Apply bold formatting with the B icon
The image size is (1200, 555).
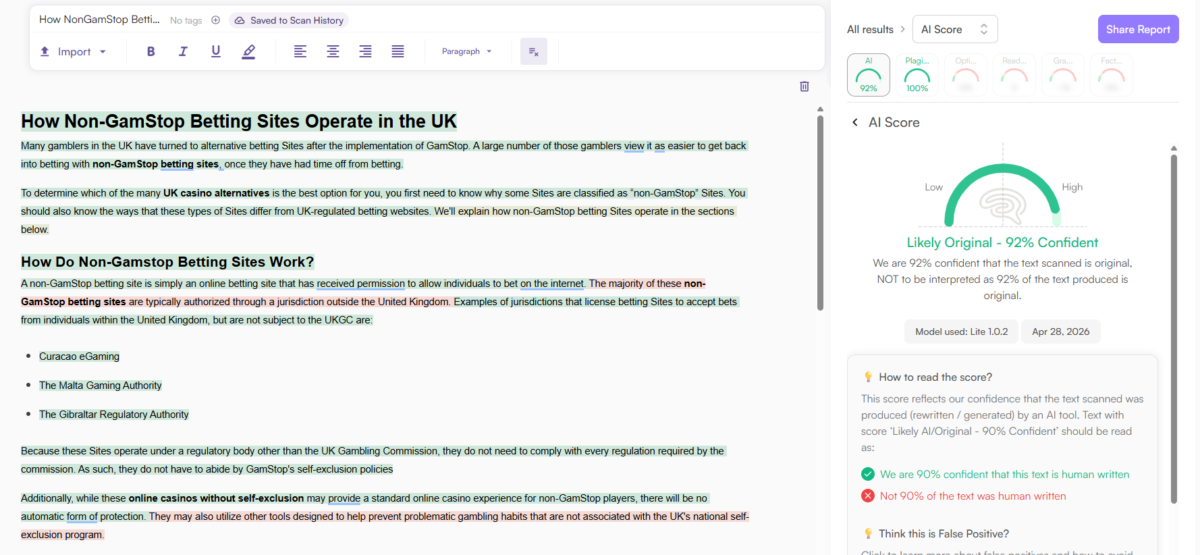coord(151,52)
